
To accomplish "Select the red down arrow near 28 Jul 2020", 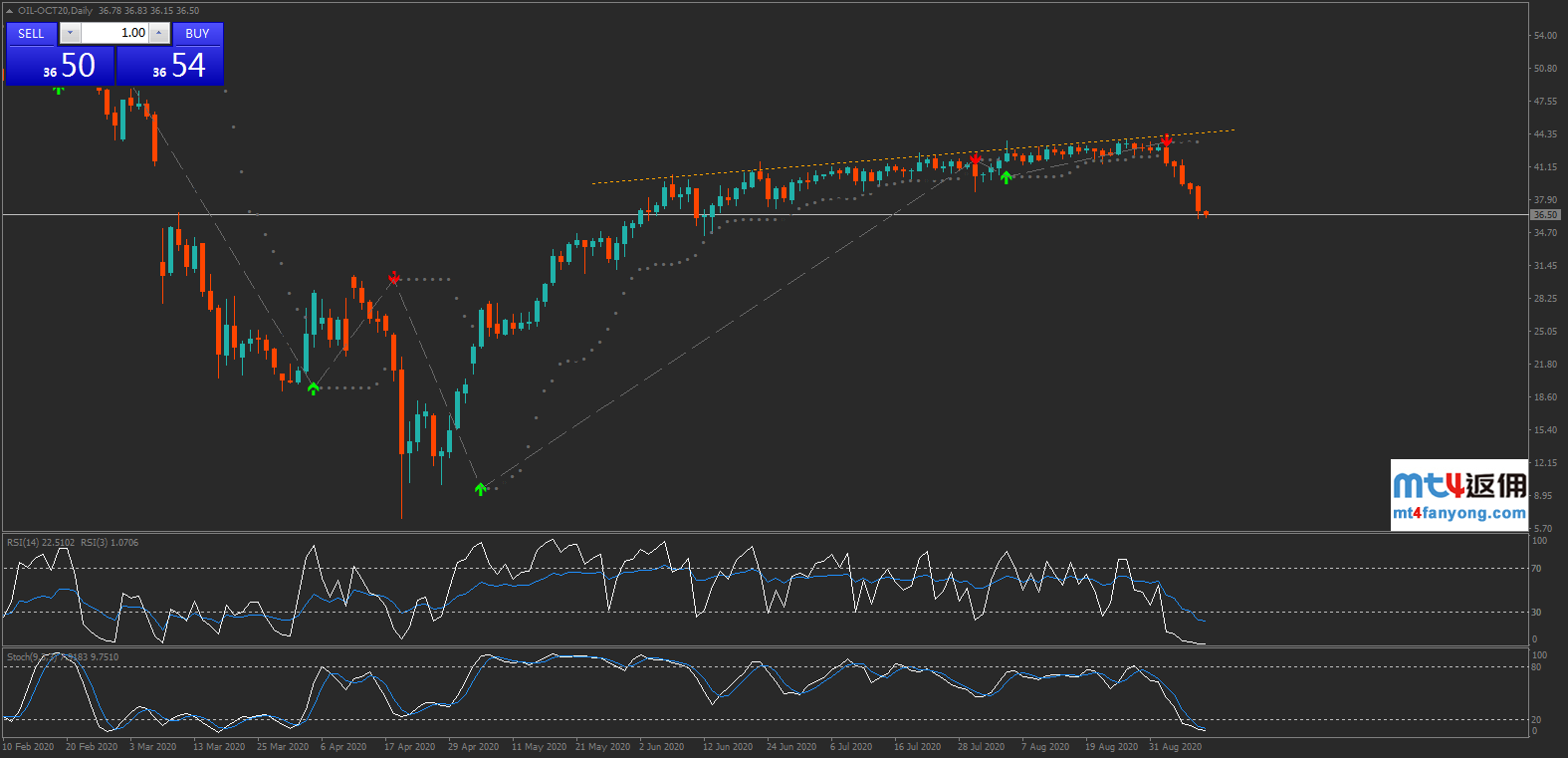I will coord(976,159).
